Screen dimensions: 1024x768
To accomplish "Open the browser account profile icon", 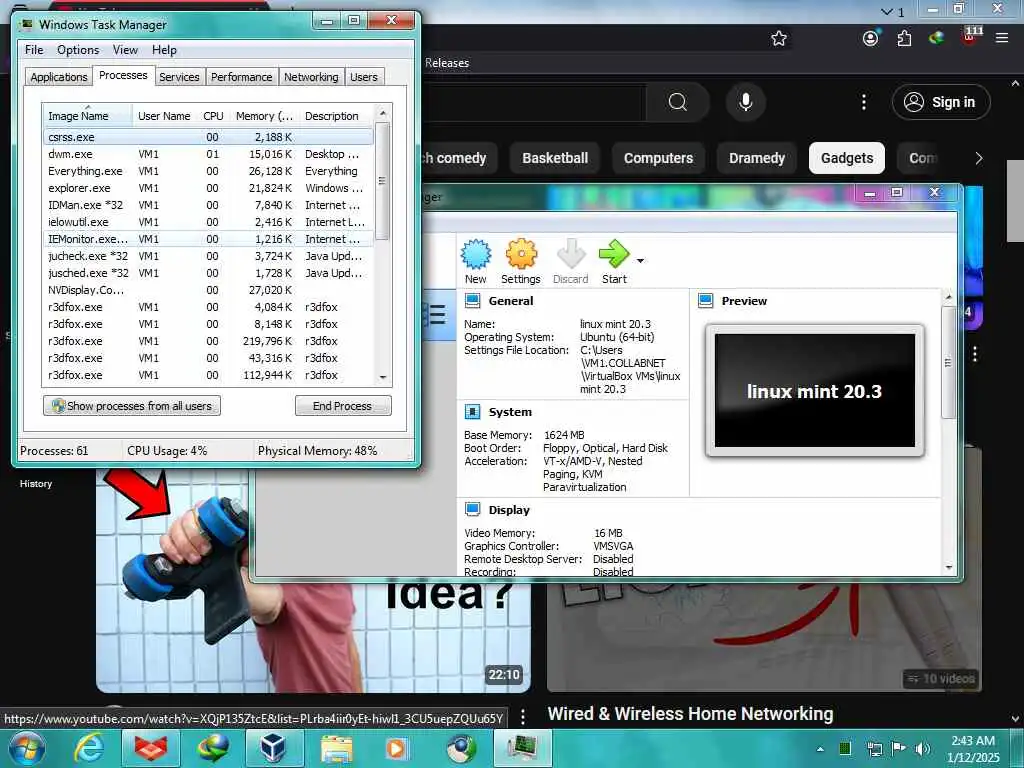I will tap(871, 38).
